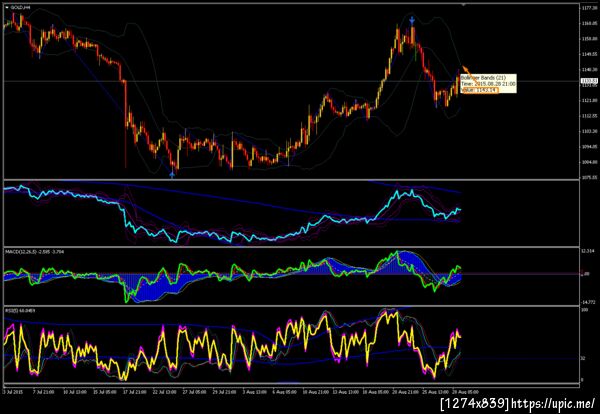
Task: Click the -14.772 MACD scale value
Action: tap(587, 302)
